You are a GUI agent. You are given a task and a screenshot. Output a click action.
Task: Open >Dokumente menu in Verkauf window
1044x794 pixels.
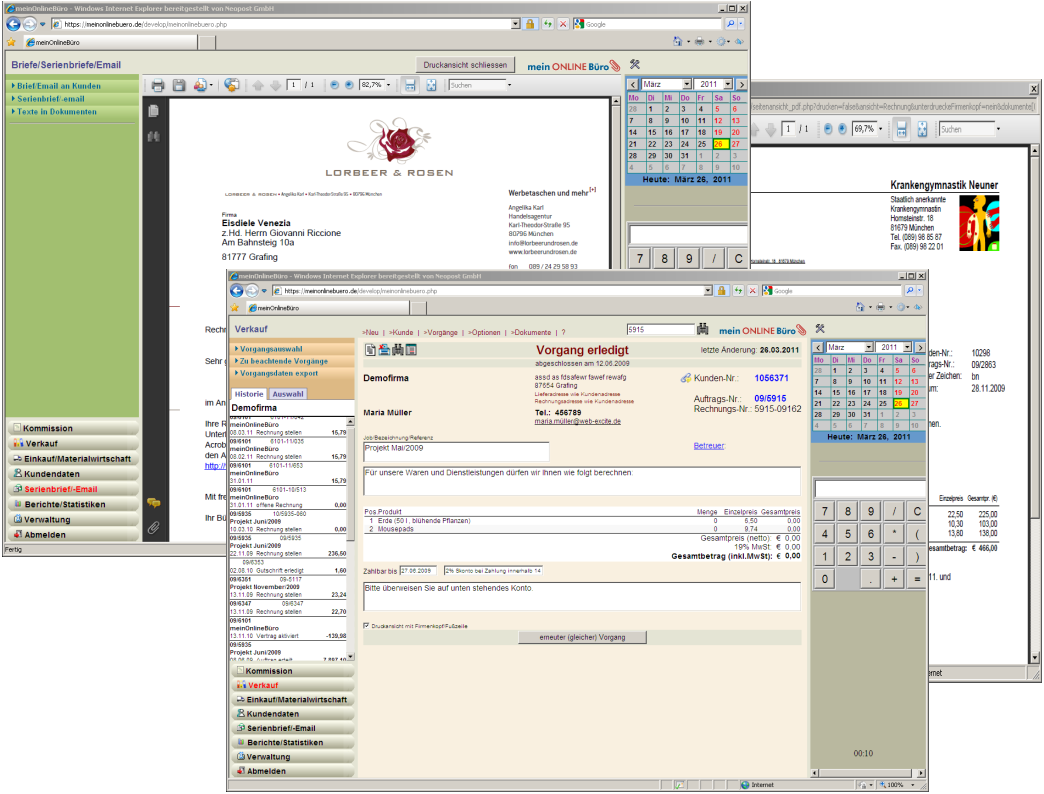(531, 332)
